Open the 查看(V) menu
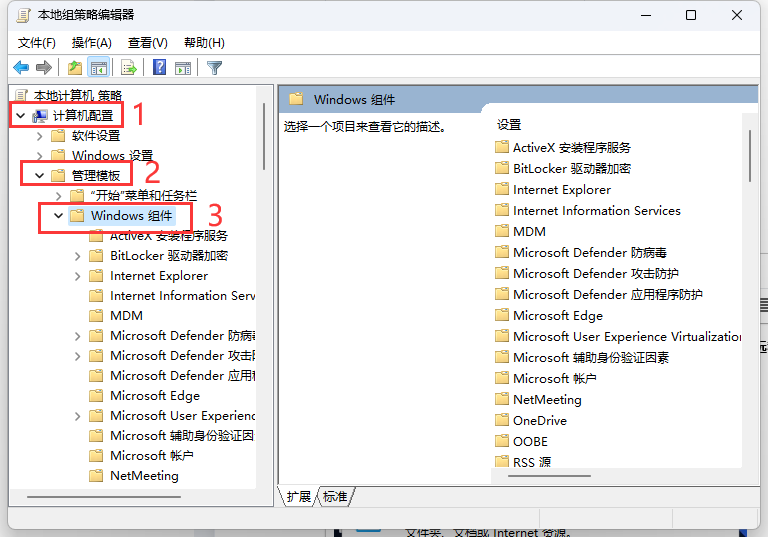The image size is (768, 537). [147, 43]
